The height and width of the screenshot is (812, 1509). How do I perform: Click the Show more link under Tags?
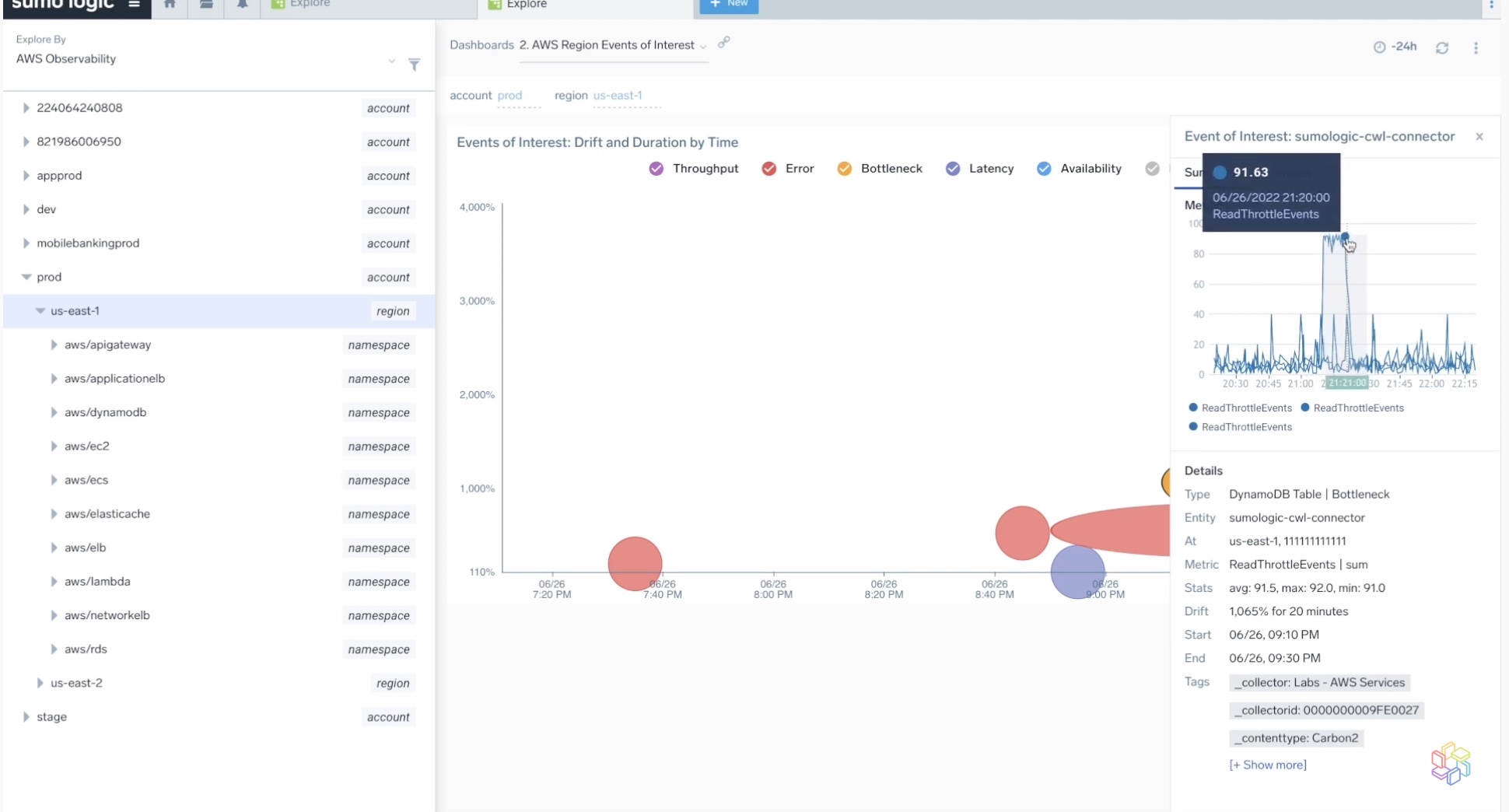1268,765
